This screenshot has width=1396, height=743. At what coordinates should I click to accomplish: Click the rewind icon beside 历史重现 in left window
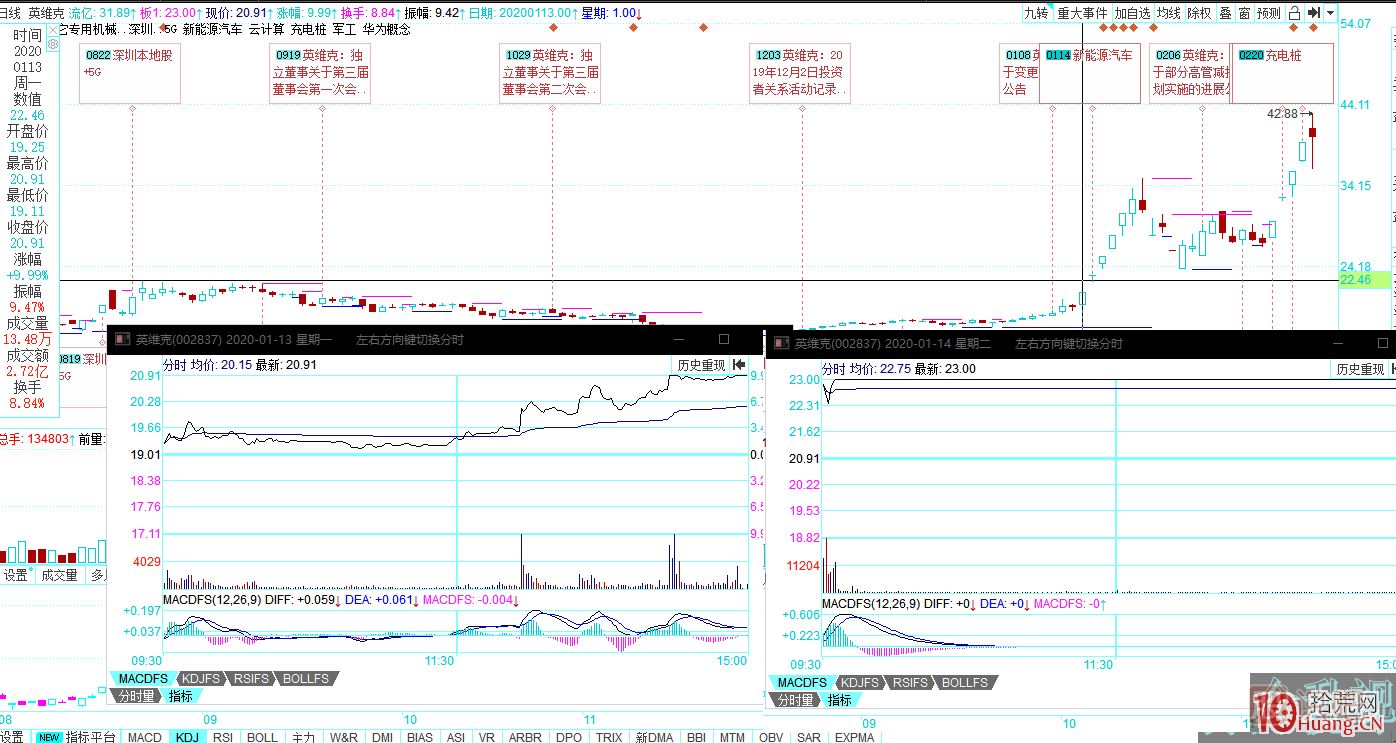[739, 365]
